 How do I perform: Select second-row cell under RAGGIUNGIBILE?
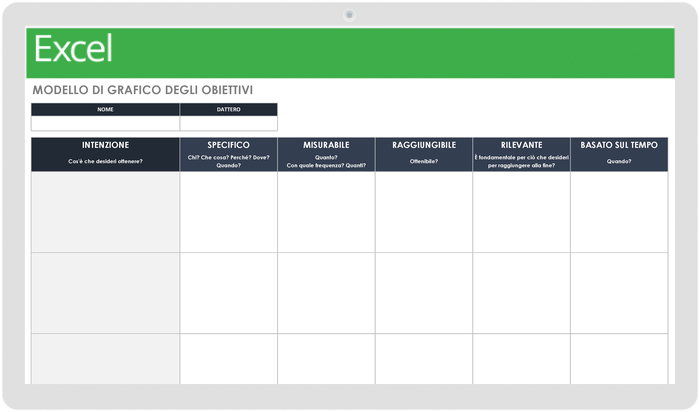pos(424,293)
